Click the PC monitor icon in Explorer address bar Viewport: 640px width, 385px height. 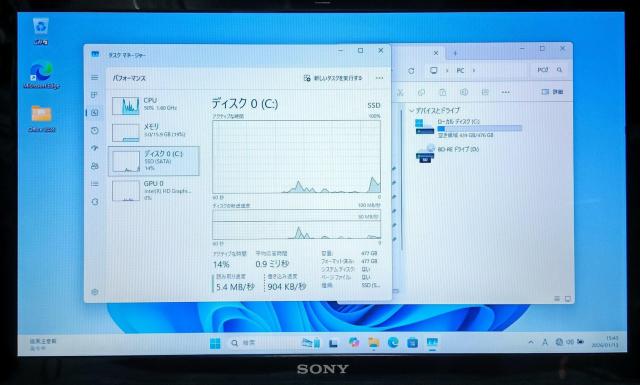(x=433, y=70)
